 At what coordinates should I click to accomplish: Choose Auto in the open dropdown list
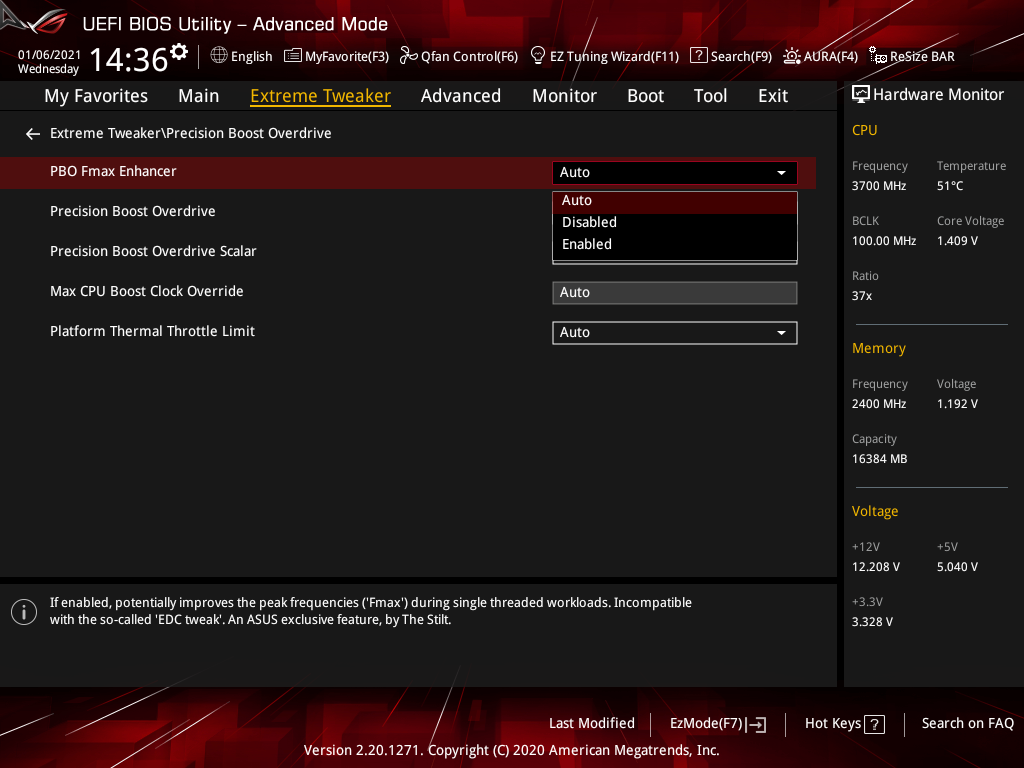click(x=675, y=200)
